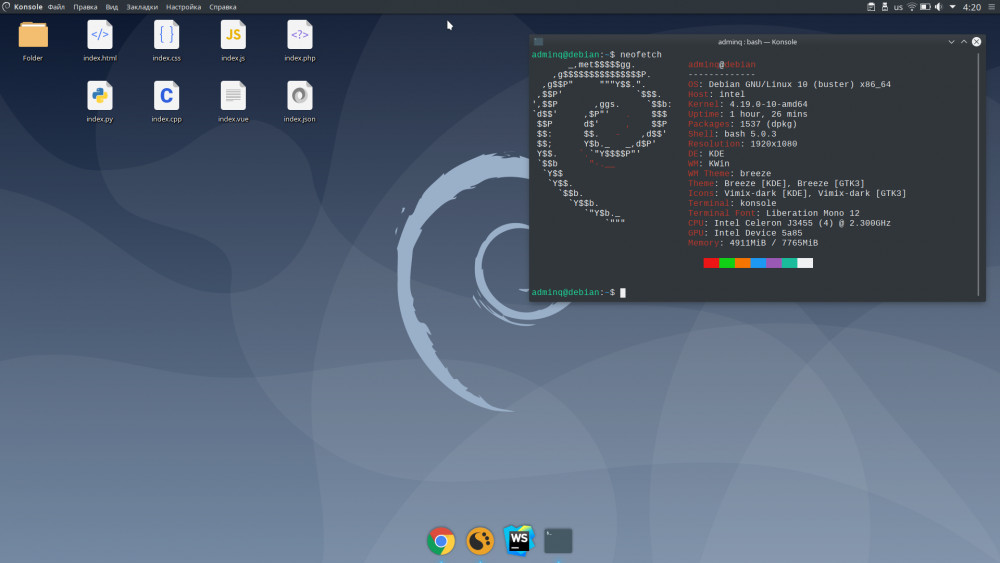Click the orange neofetch color block
This screenshot has width=1000, height=563.
pos(742,263)
